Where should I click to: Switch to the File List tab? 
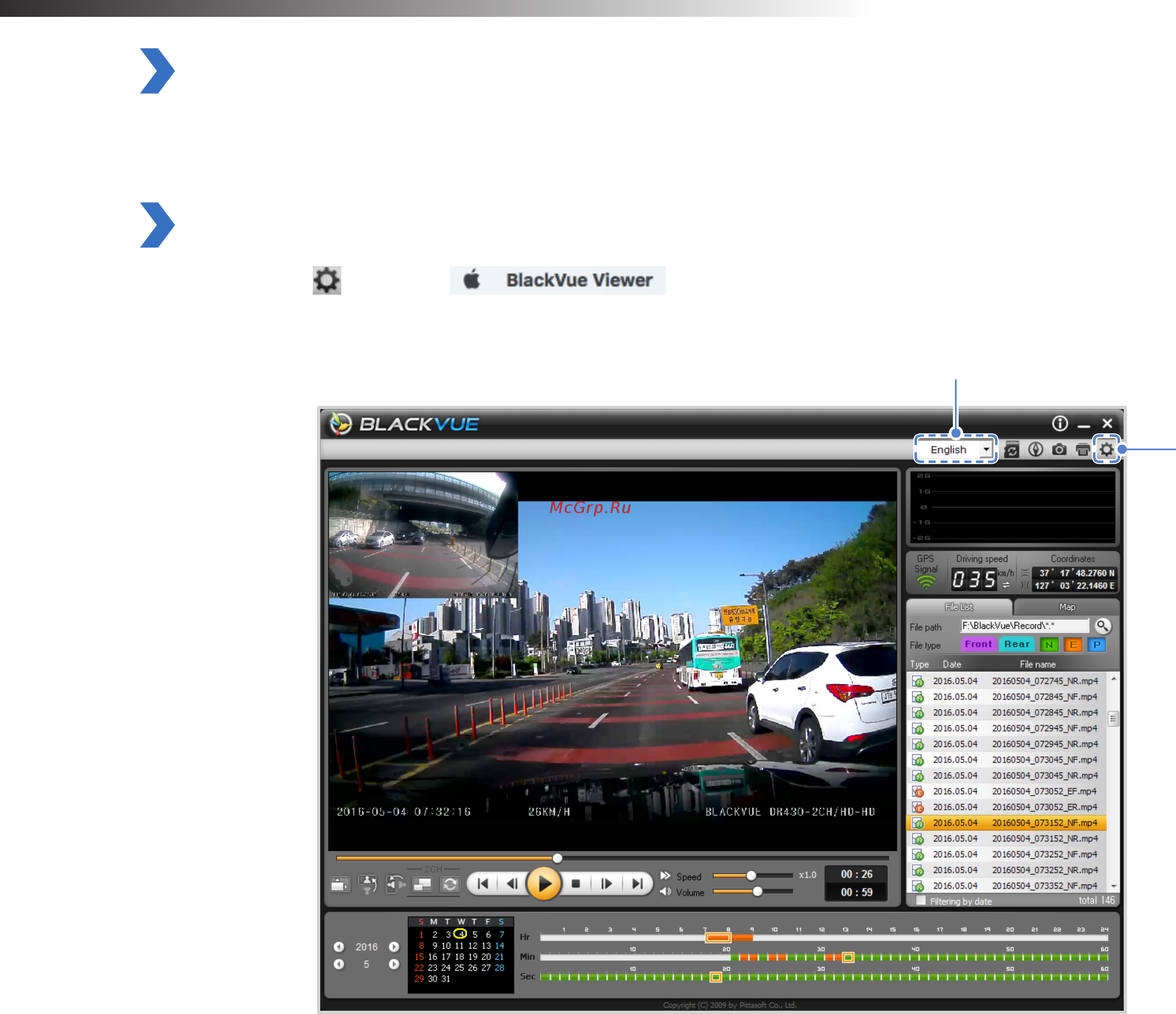pos(959,607)
